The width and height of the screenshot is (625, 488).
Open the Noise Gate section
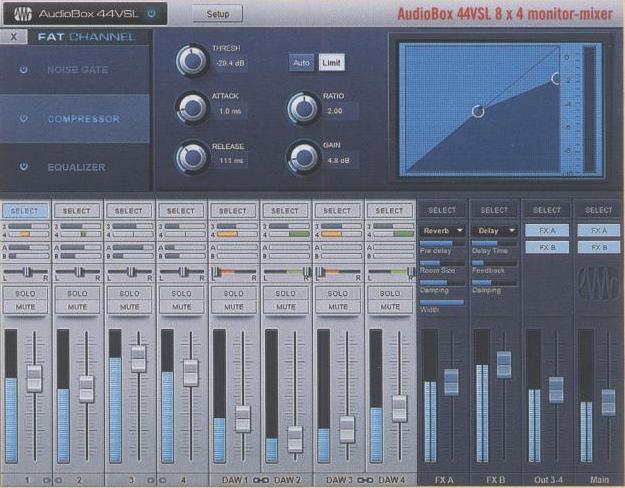(x=75, y=70)
